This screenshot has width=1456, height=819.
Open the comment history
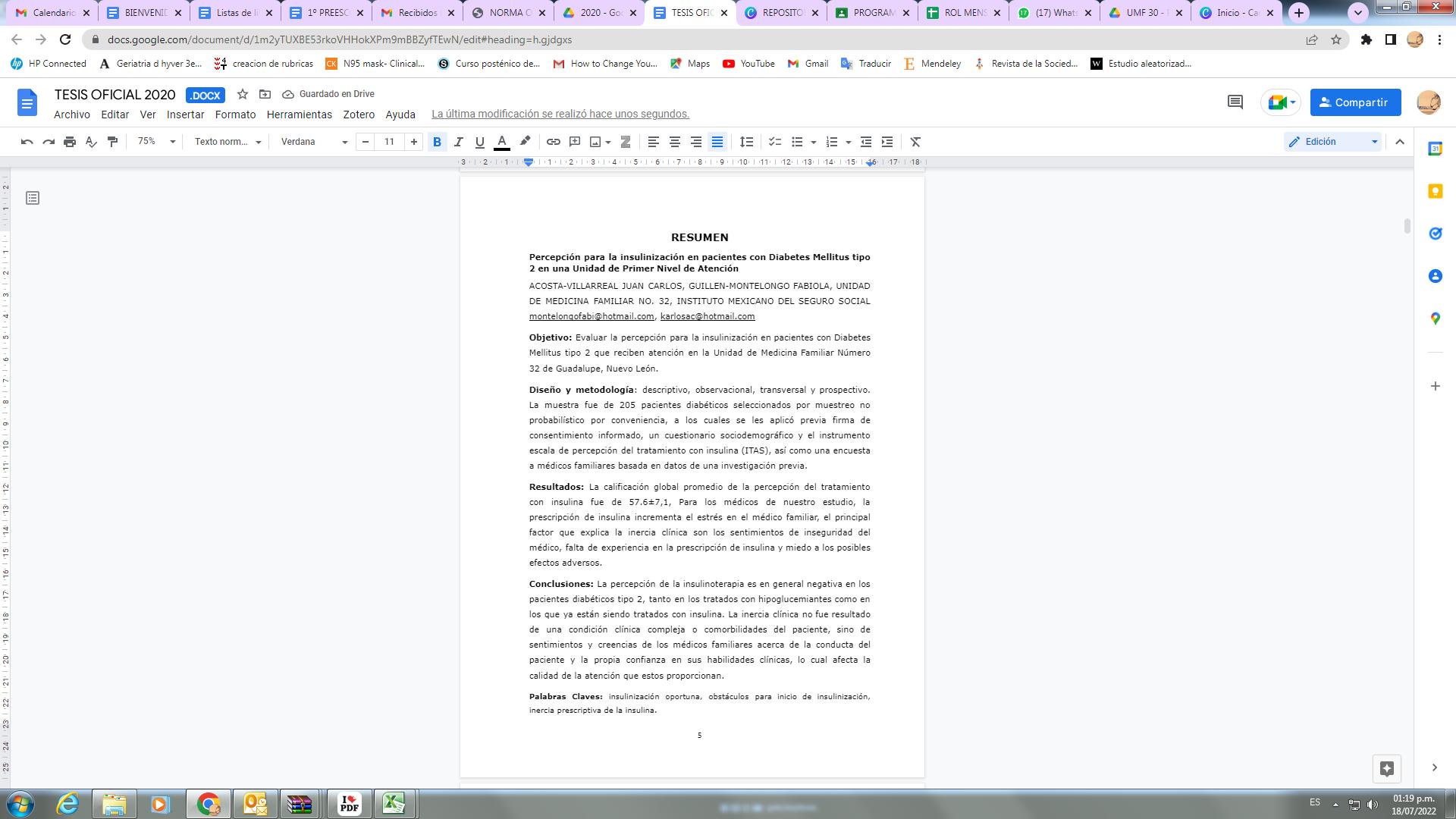pyautogui.click(x=1235, y=102)
